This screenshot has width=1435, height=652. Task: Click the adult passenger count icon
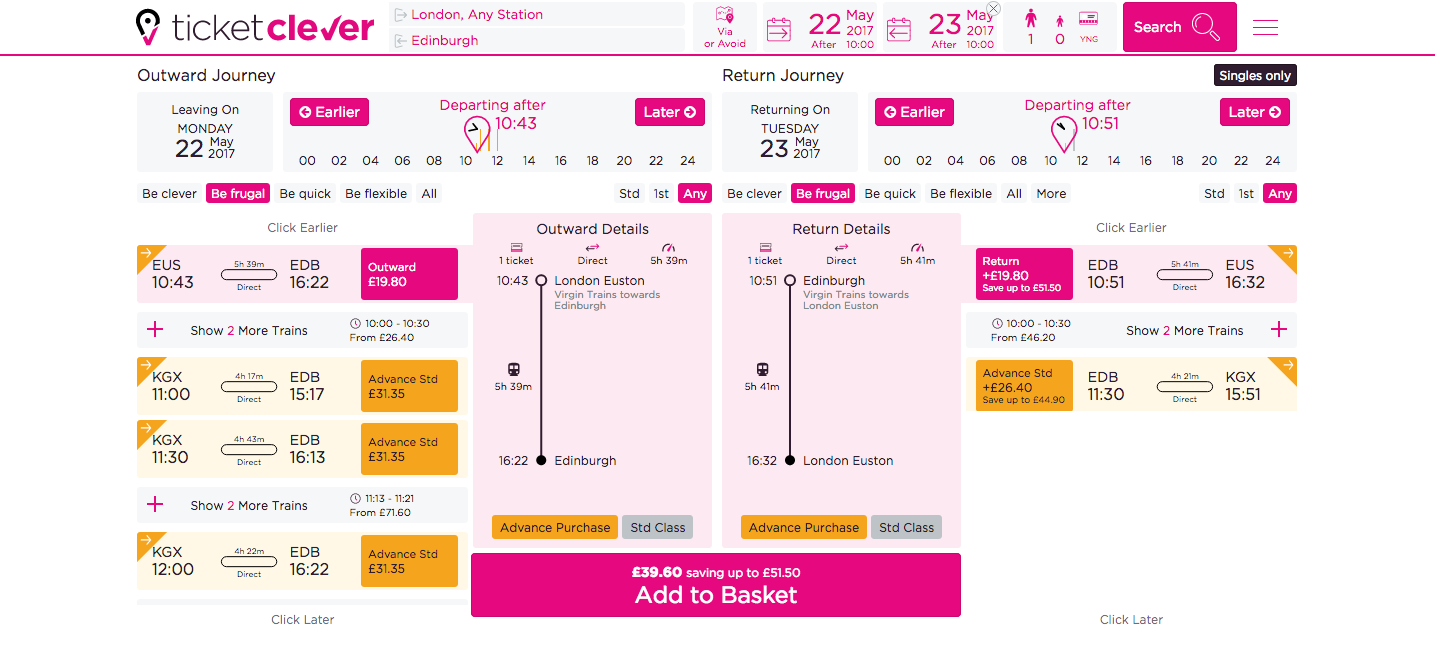[x=1031, y=19]
